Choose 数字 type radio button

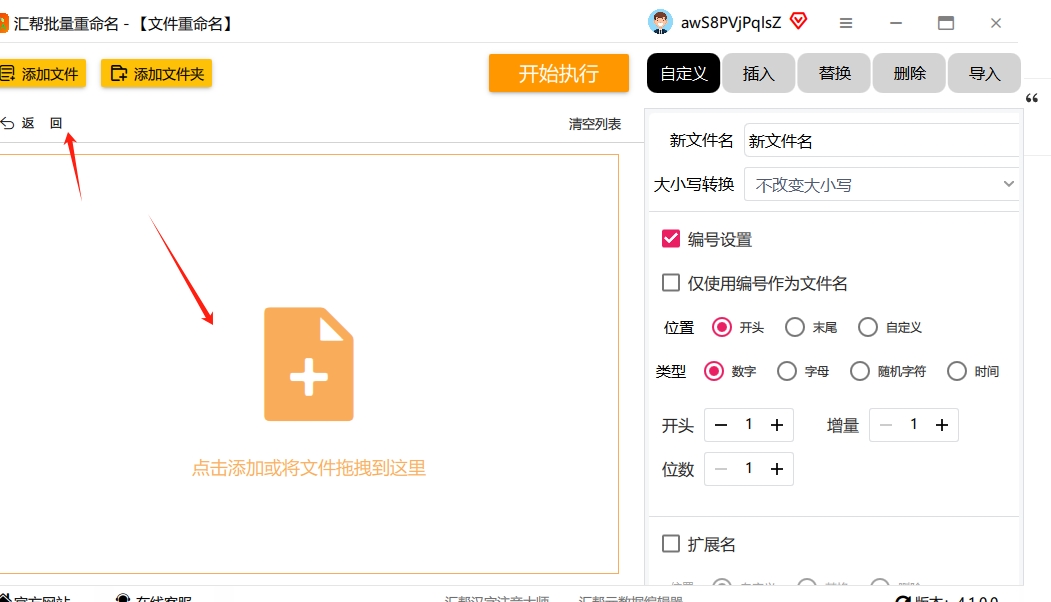[x=713, y=371]
